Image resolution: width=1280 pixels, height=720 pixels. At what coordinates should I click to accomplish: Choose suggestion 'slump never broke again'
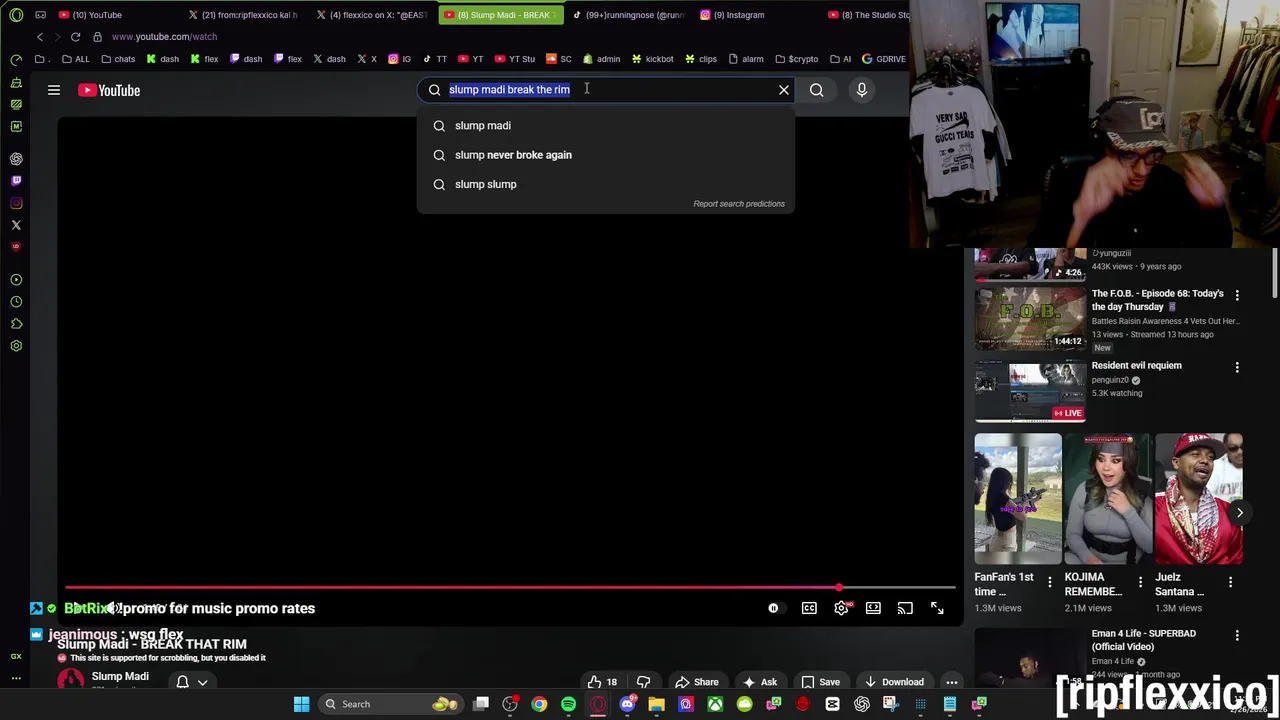click(606, 155)
